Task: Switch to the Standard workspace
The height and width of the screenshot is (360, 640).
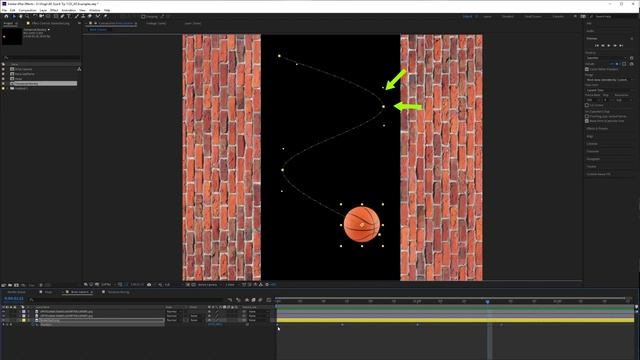Action: 508,16
